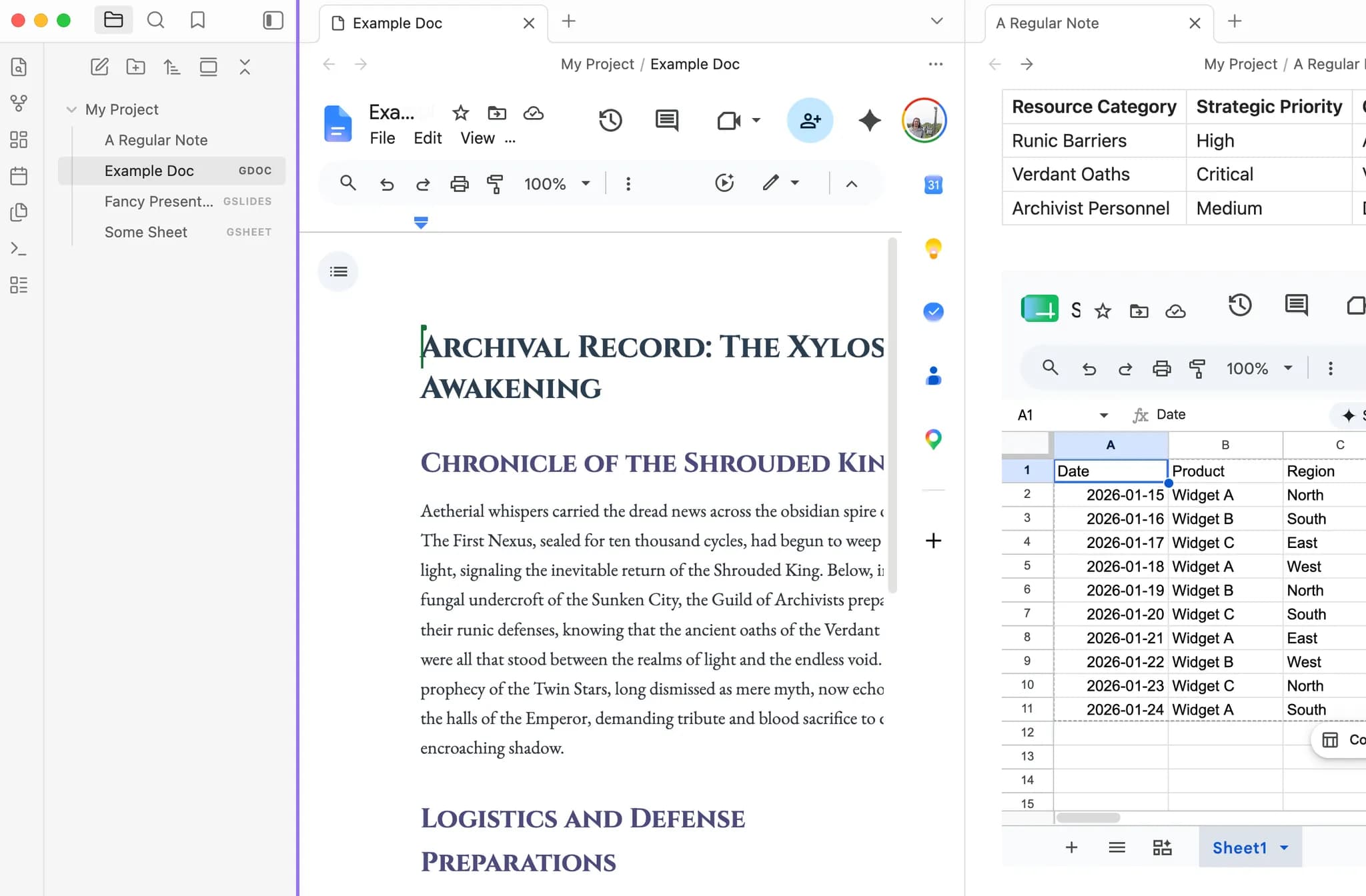Click the formula bar showing Date
Viewport: 1366px width, 896px height.
[x=1171, y=415]
